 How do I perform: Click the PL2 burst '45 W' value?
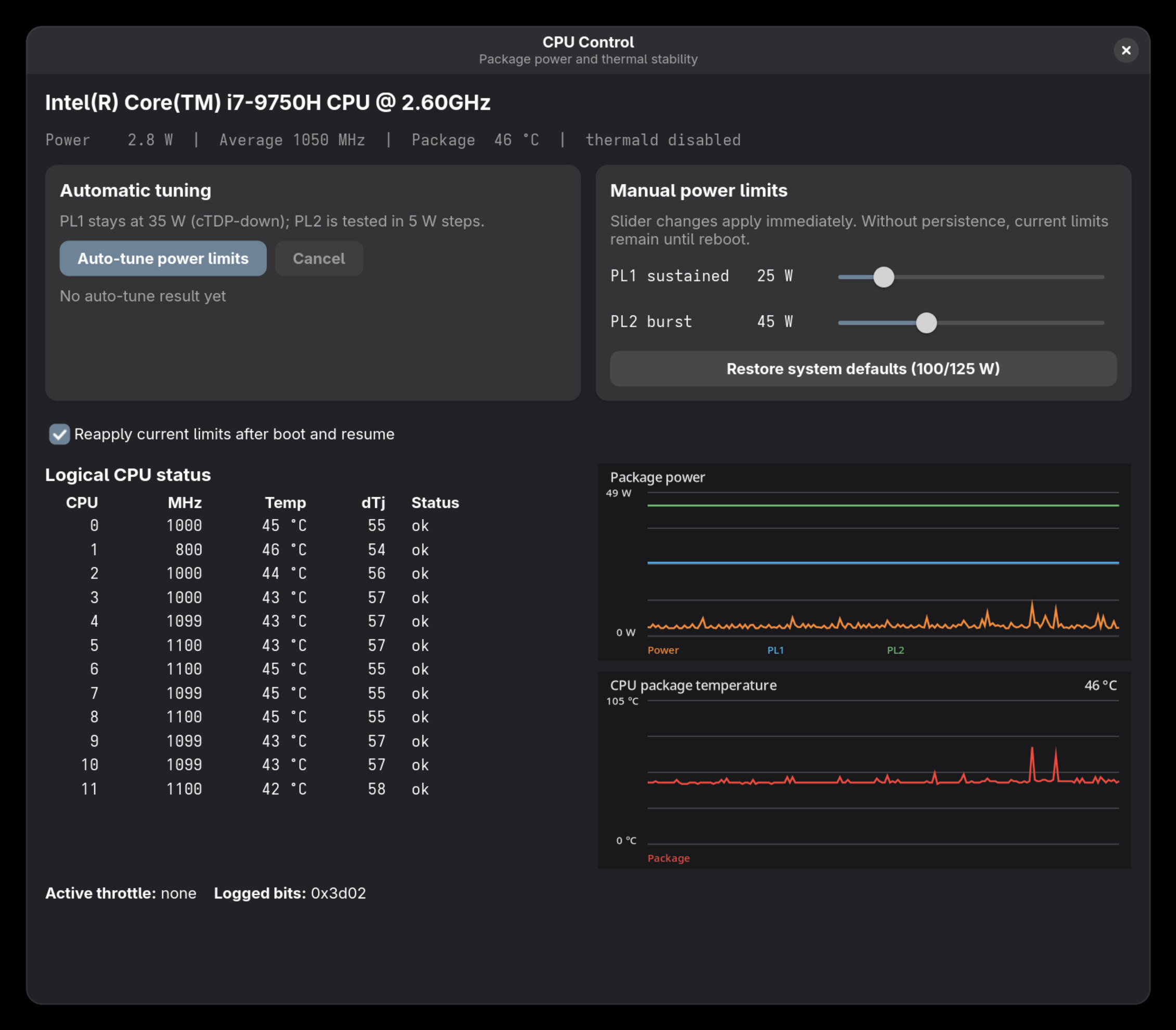[x=775, y=322]
